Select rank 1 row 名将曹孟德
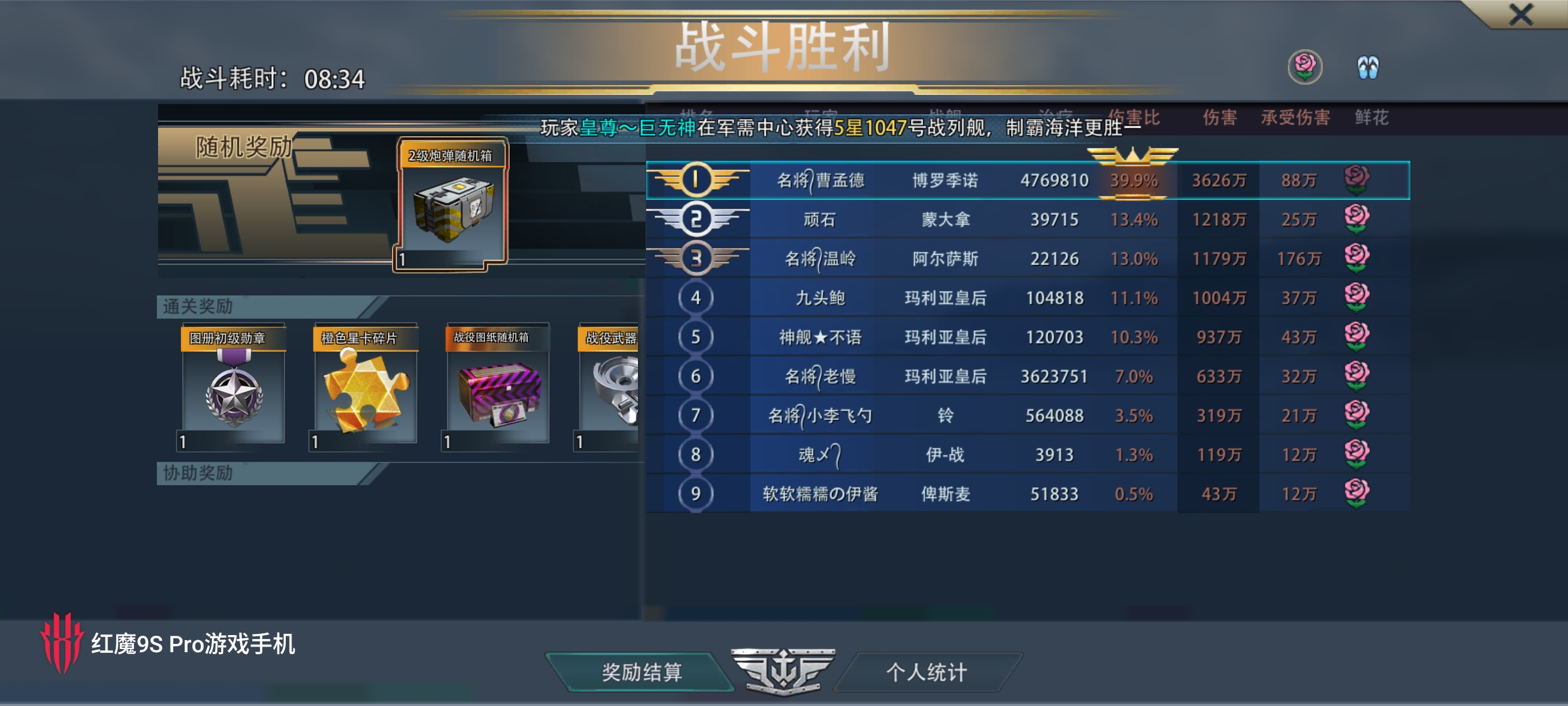Image resolution: width=1568 pixels, height=706 pixels. pos(1028,180)
